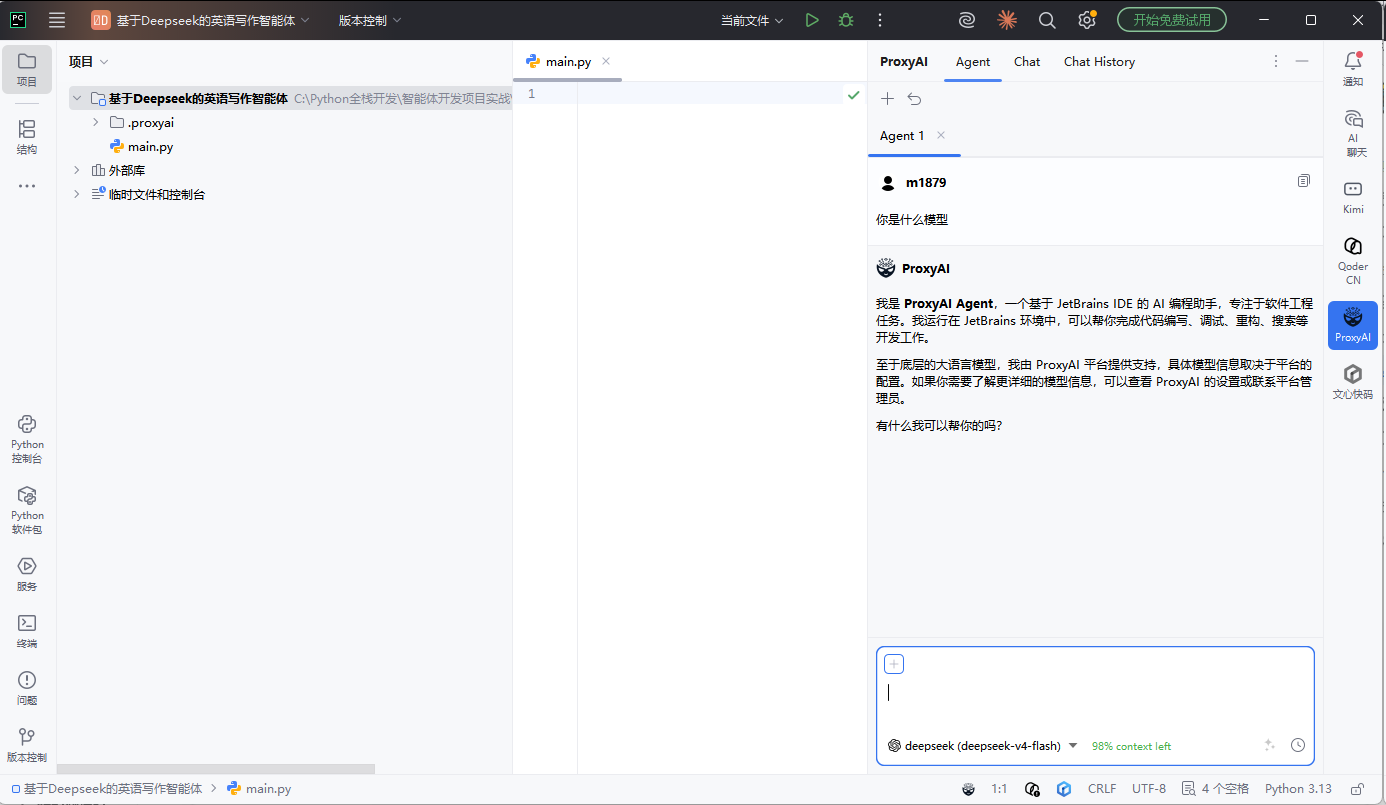
Task: Show more tool windows ellipsis
Action: (27, 186)
